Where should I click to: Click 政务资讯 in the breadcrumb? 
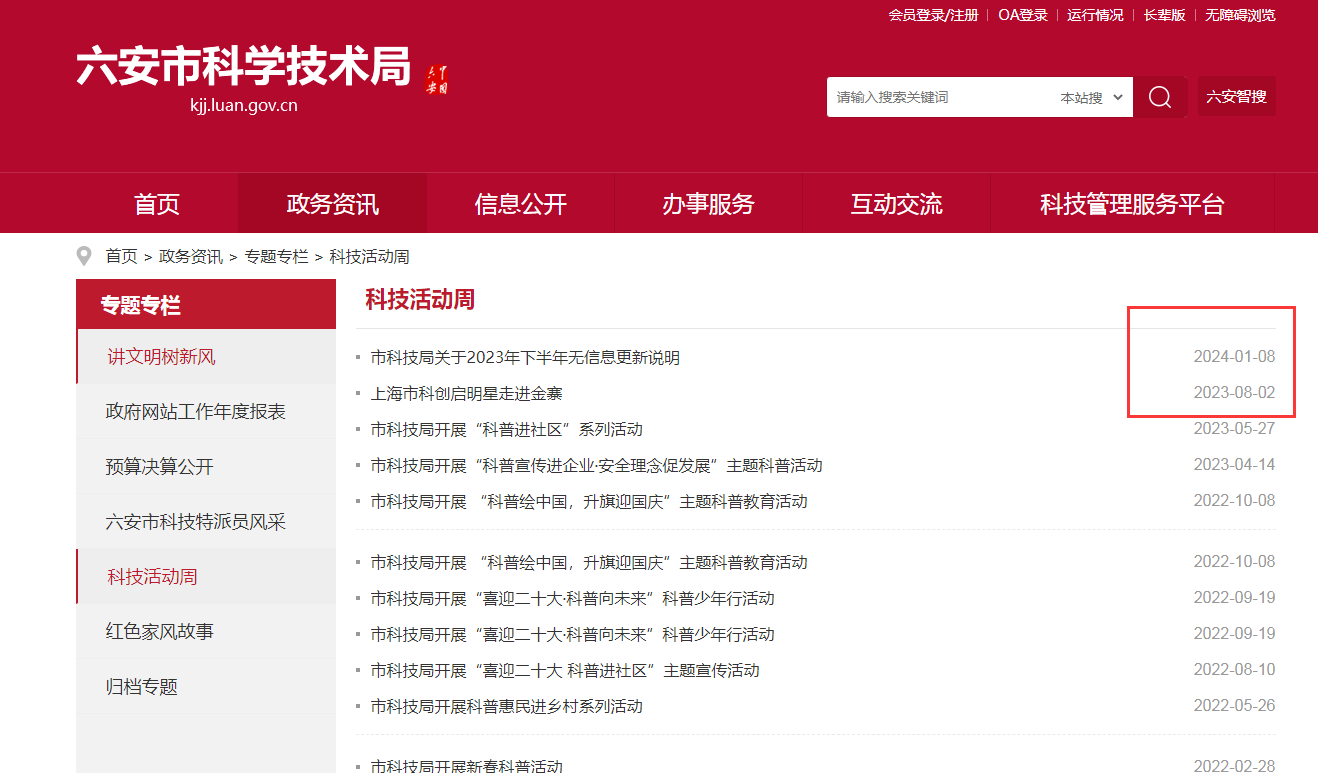click(191, 257)
